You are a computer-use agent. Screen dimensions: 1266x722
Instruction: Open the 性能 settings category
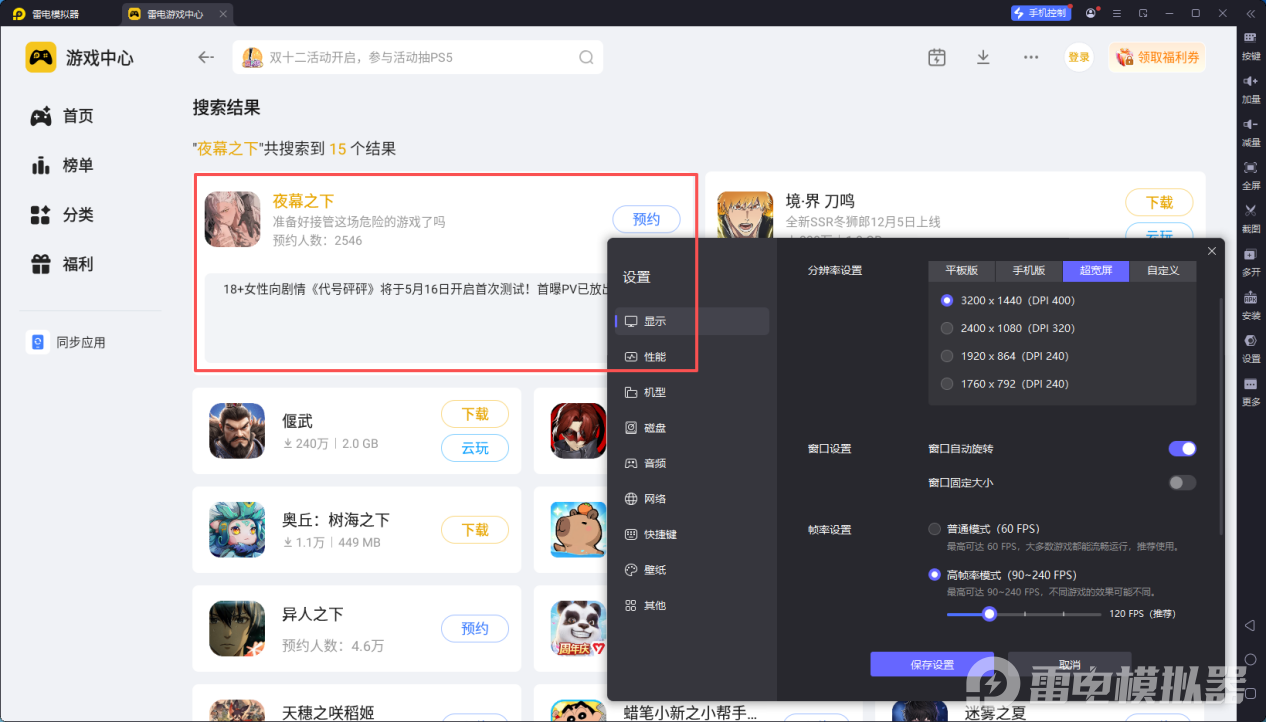click(x=692, y=357)
